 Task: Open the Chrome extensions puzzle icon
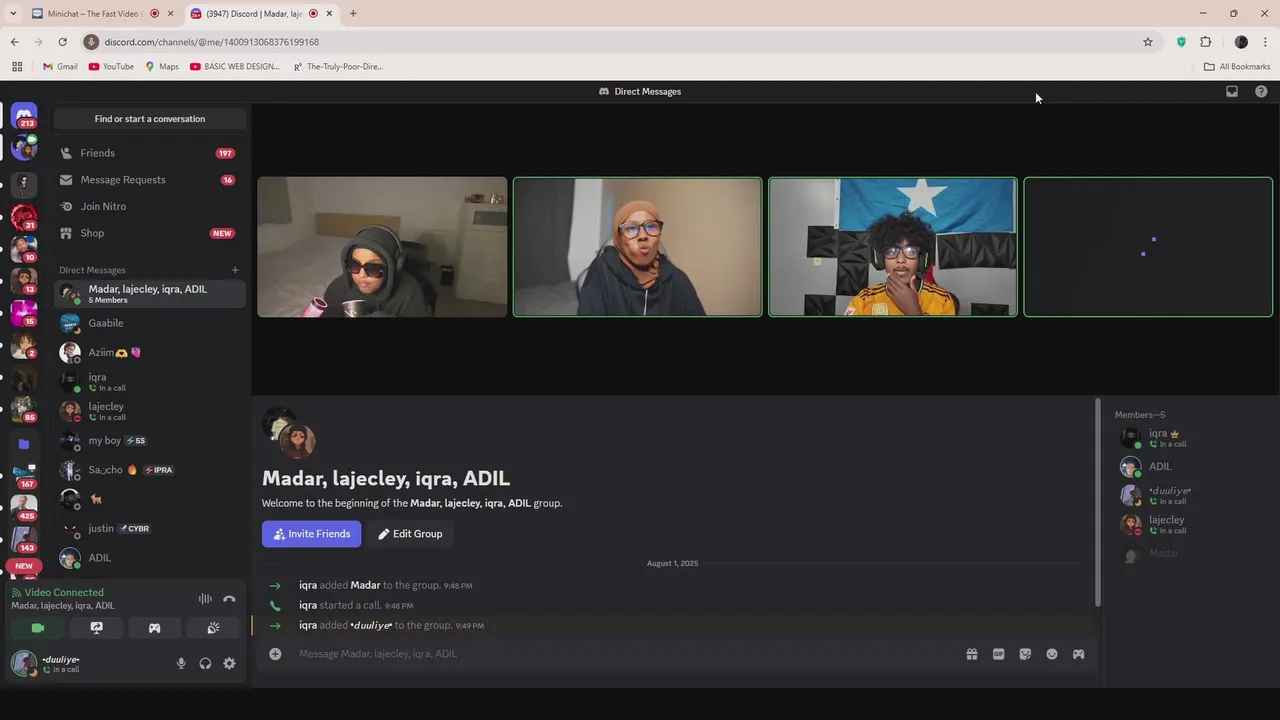click(1205, 42)
